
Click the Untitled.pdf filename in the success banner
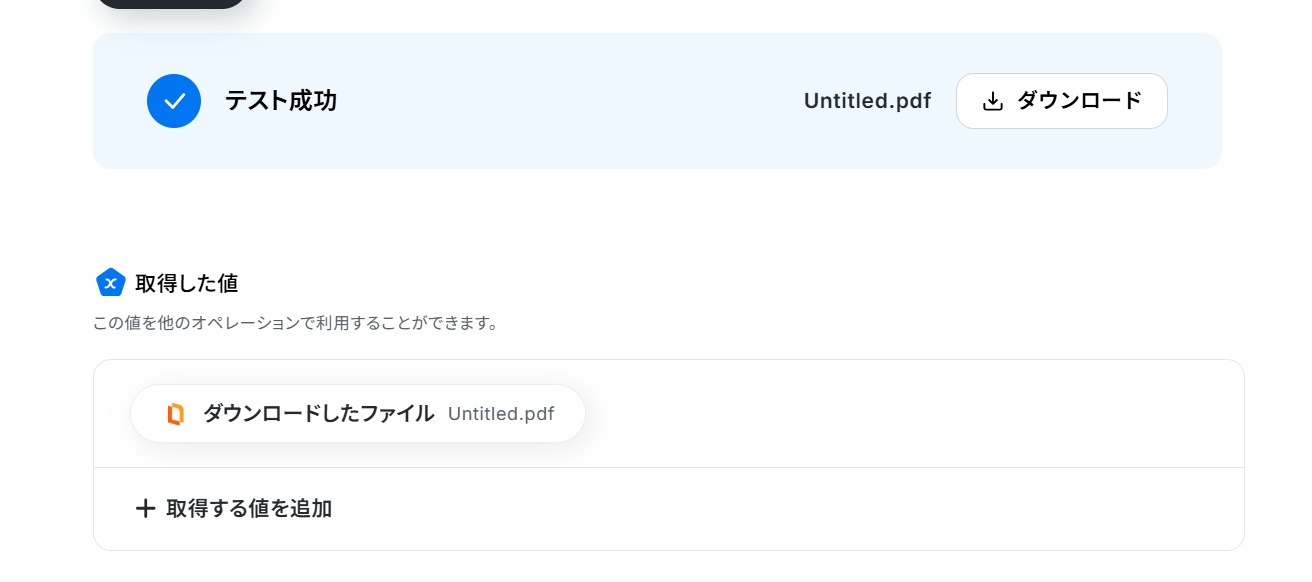click(867, 101)
